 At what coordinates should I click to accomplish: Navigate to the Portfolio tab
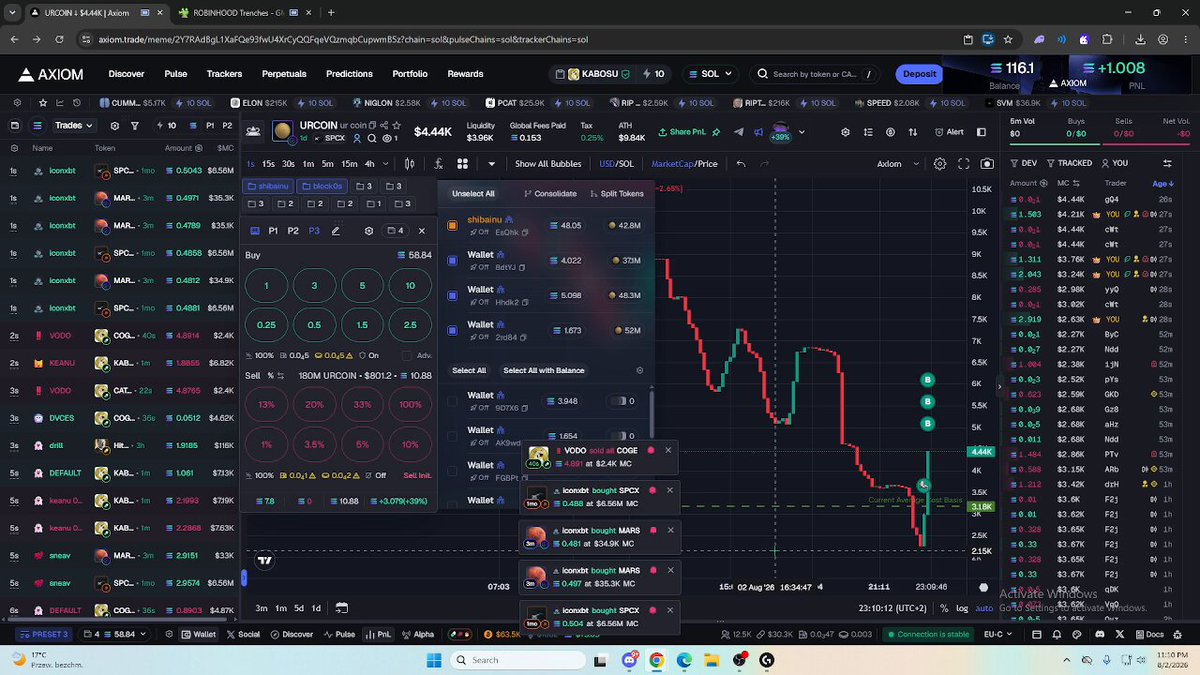(410, 74)
